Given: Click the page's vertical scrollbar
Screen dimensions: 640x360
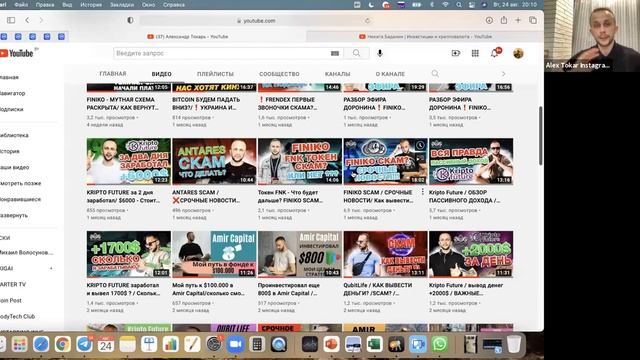Looking at the screenshot, I should coord(541,136).
